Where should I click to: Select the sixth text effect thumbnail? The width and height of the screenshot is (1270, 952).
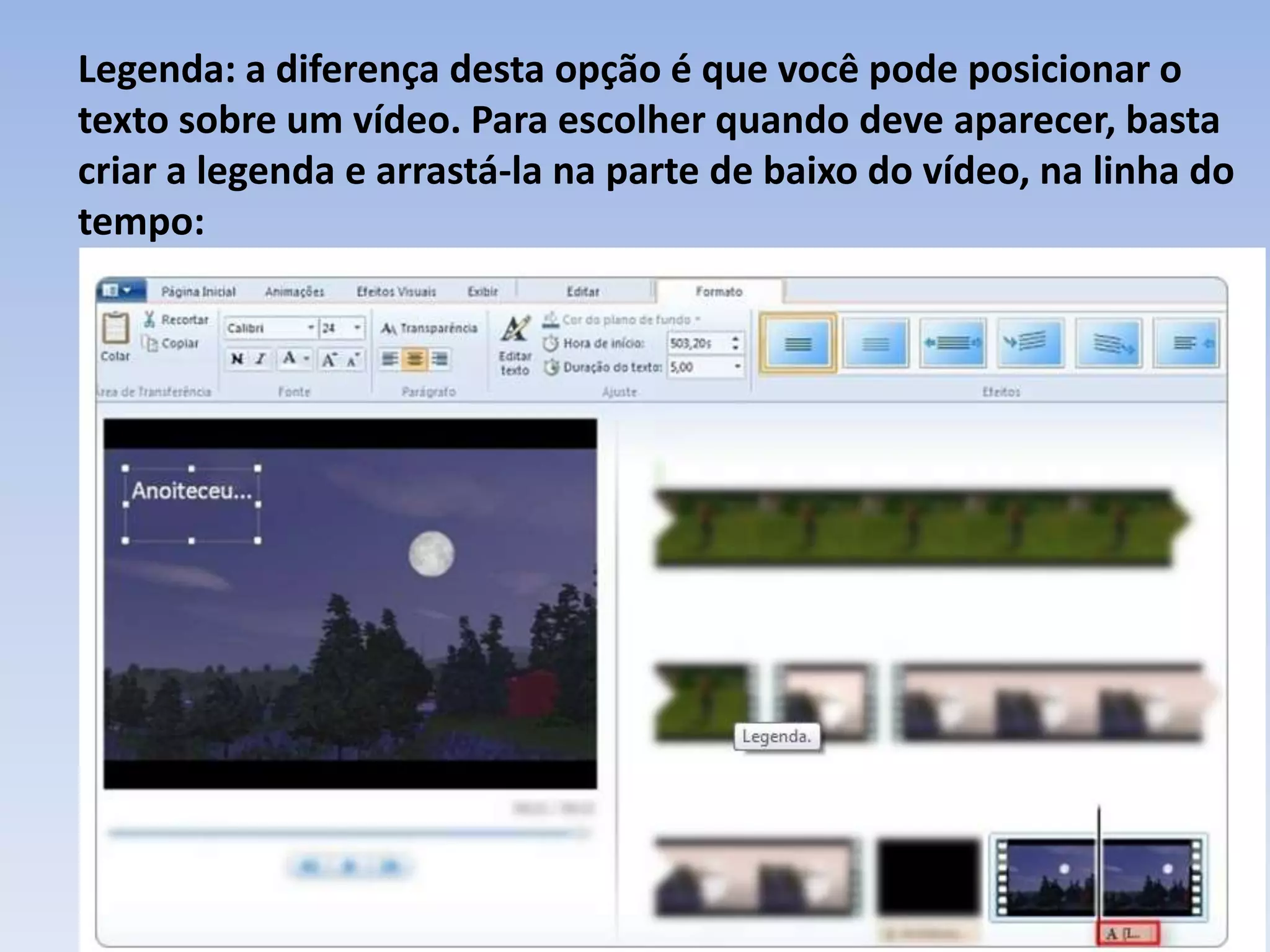[1186, 343]
